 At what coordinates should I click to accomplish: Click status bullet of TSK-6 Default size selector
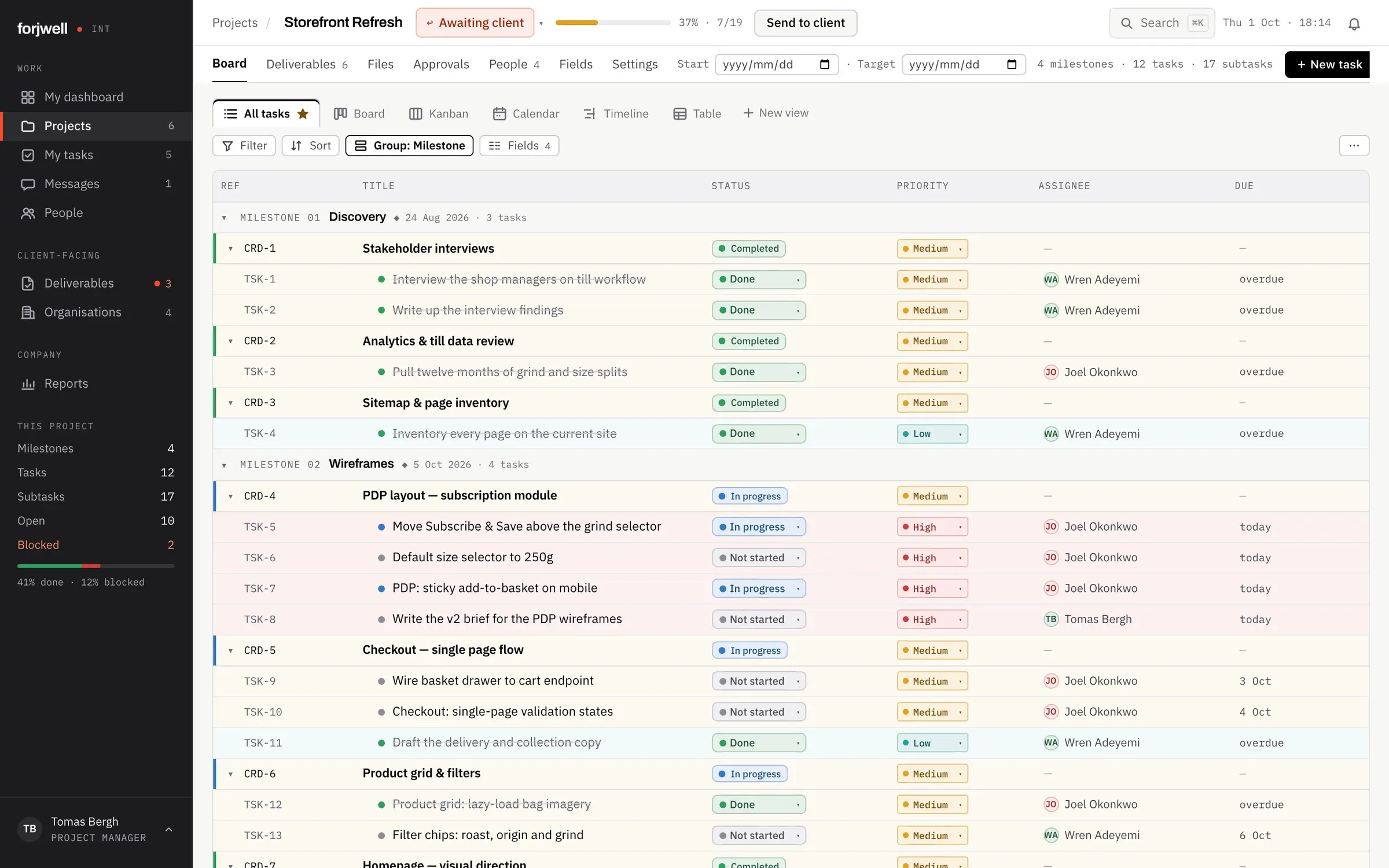(381, 558)
